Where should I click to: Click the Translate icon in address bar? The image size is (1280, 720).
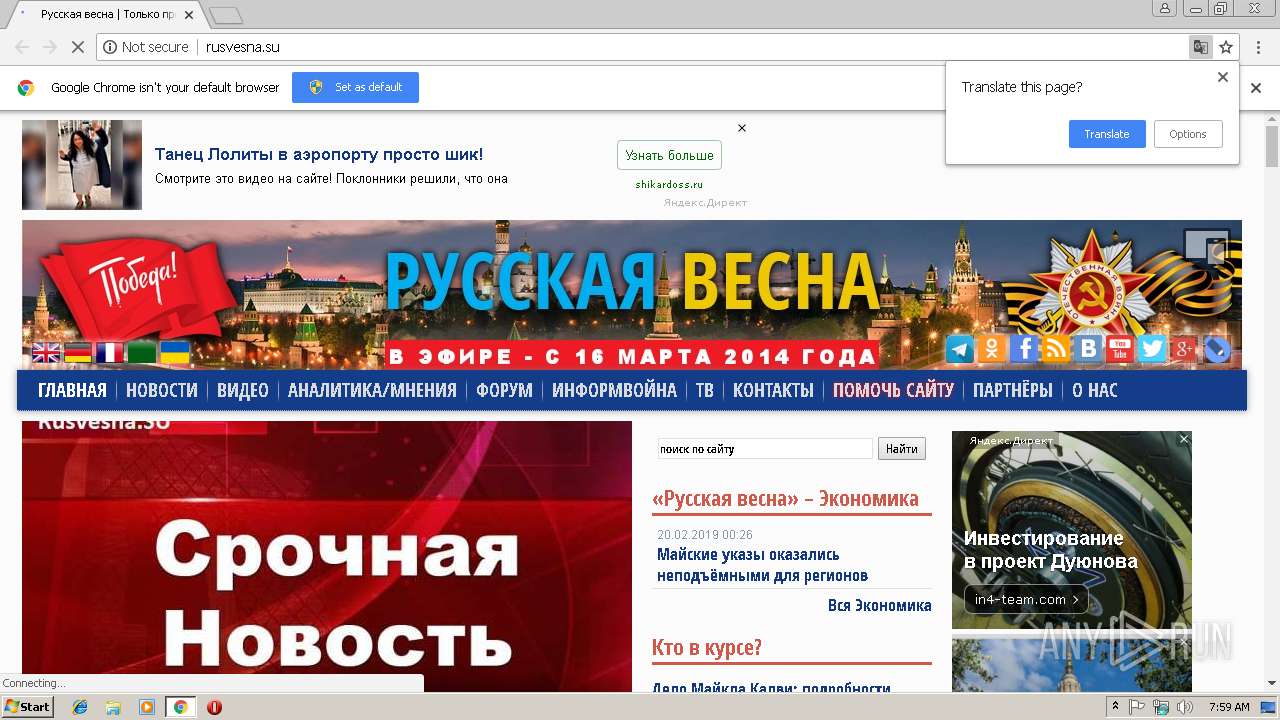[x=1200, y=47]
